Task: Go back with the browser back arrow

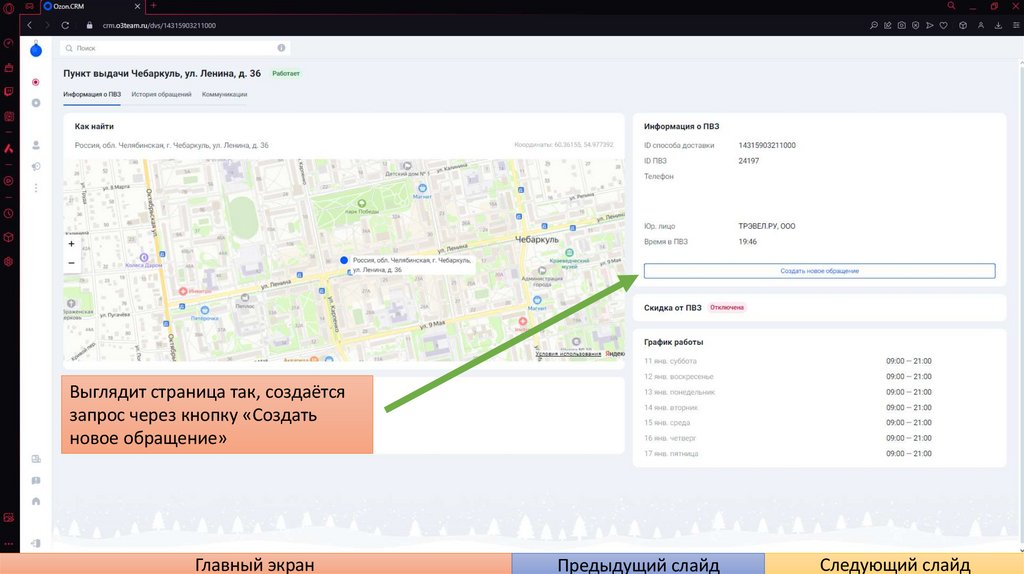Action: tap(29, 25)
